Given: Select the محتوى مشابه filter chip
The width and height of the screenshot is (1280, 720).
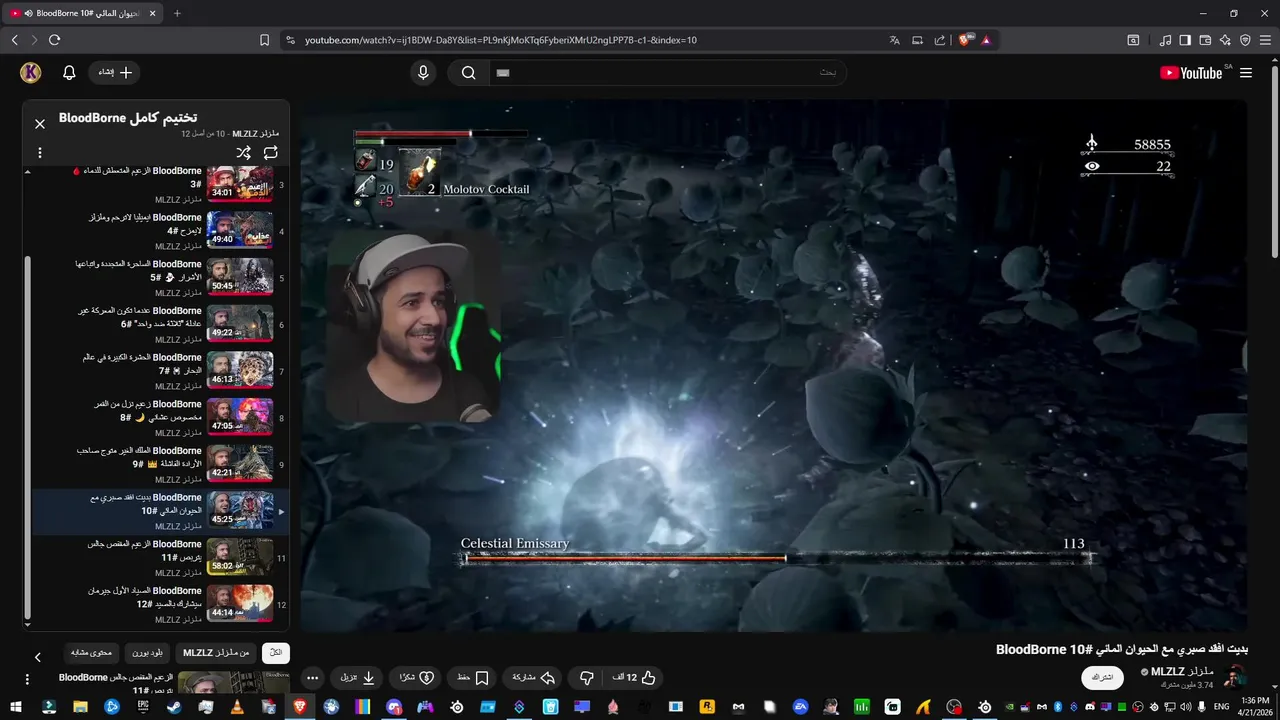Looking at the screenshot, I should pyautogui.click(x=92, y=653).
